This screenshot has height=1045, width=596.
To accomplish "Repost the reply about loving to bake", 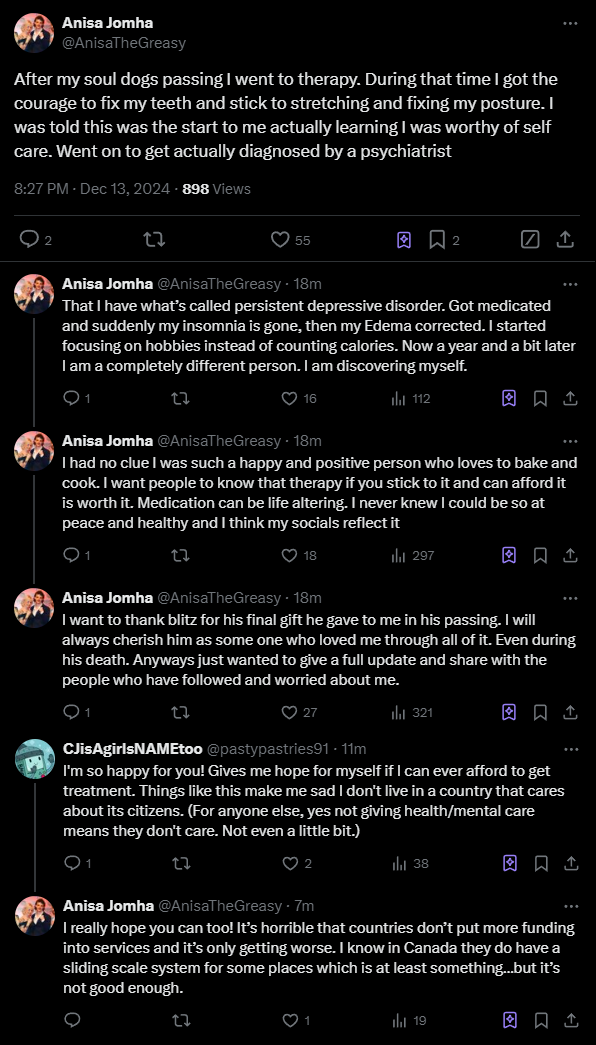I will click(x=181, y=555).
